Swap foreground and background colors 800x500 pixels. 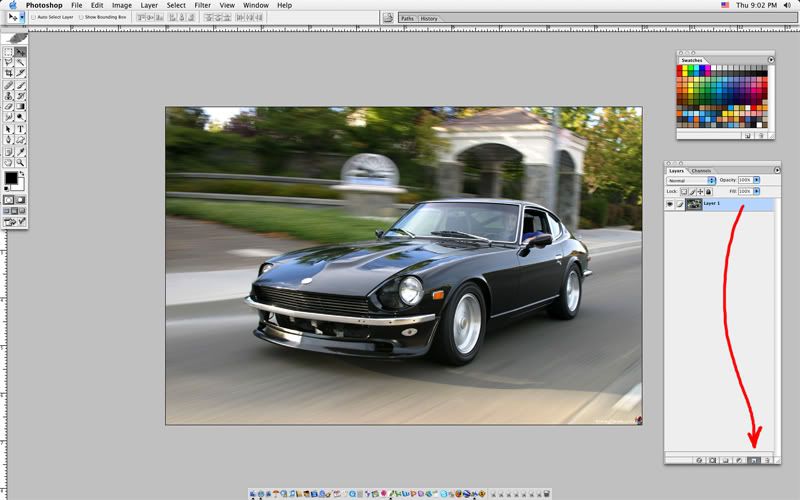pos(22,174)
